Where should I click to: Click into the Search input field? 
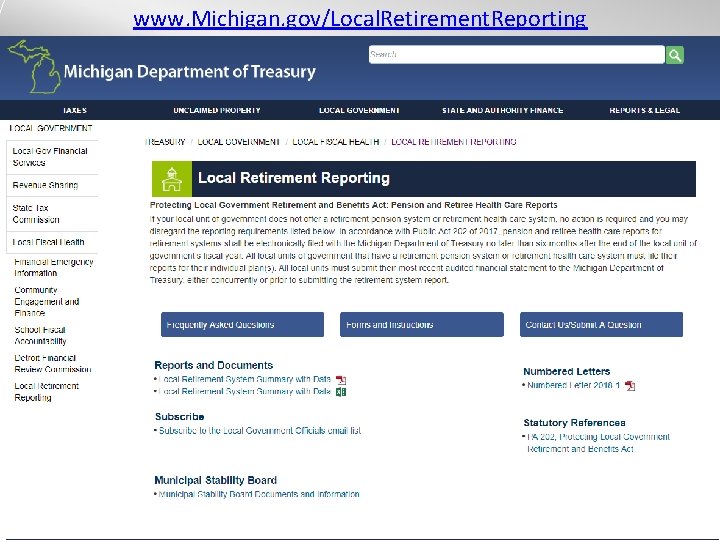(517, 55)
